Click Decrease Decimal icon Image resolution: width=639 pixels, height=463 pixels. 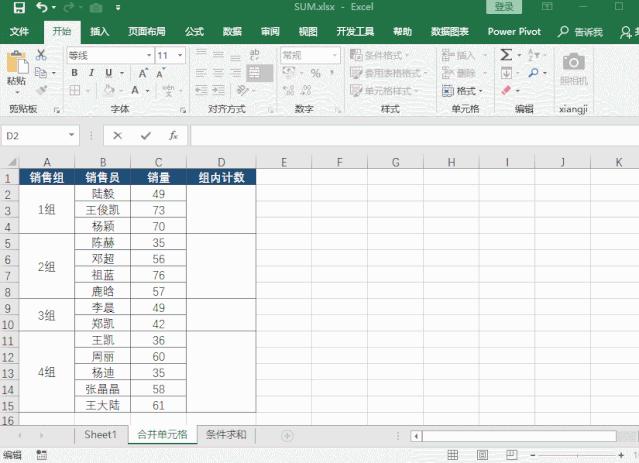click(x=306, y=90)
